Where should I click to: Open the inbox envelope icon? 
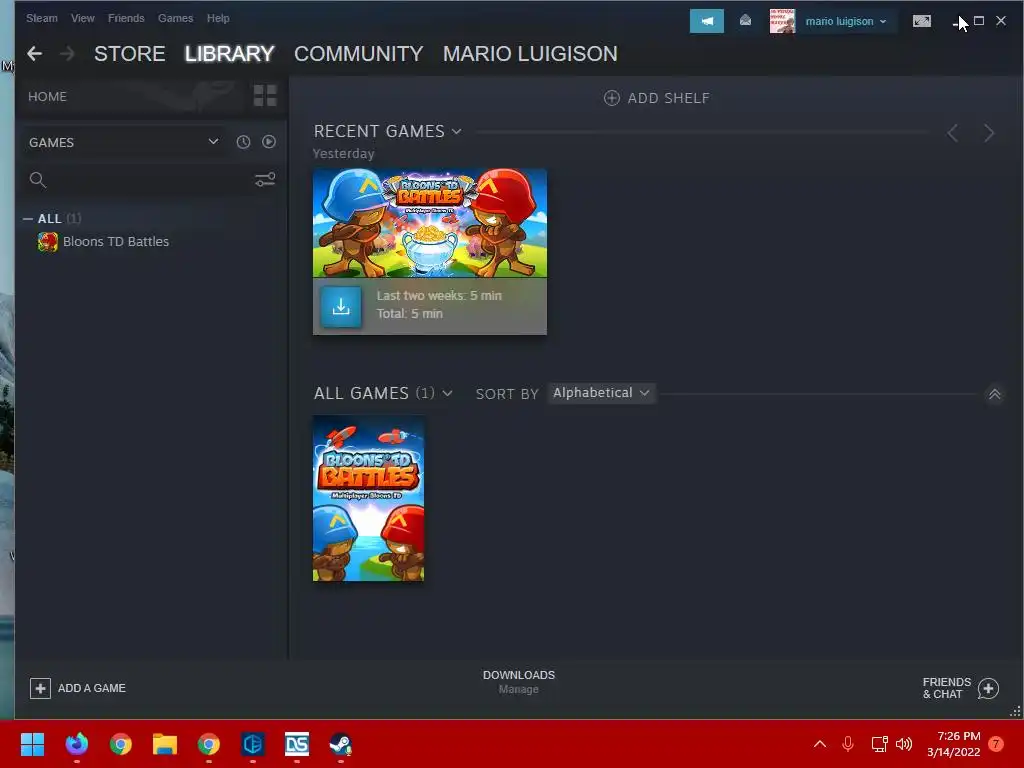point(745,21)
